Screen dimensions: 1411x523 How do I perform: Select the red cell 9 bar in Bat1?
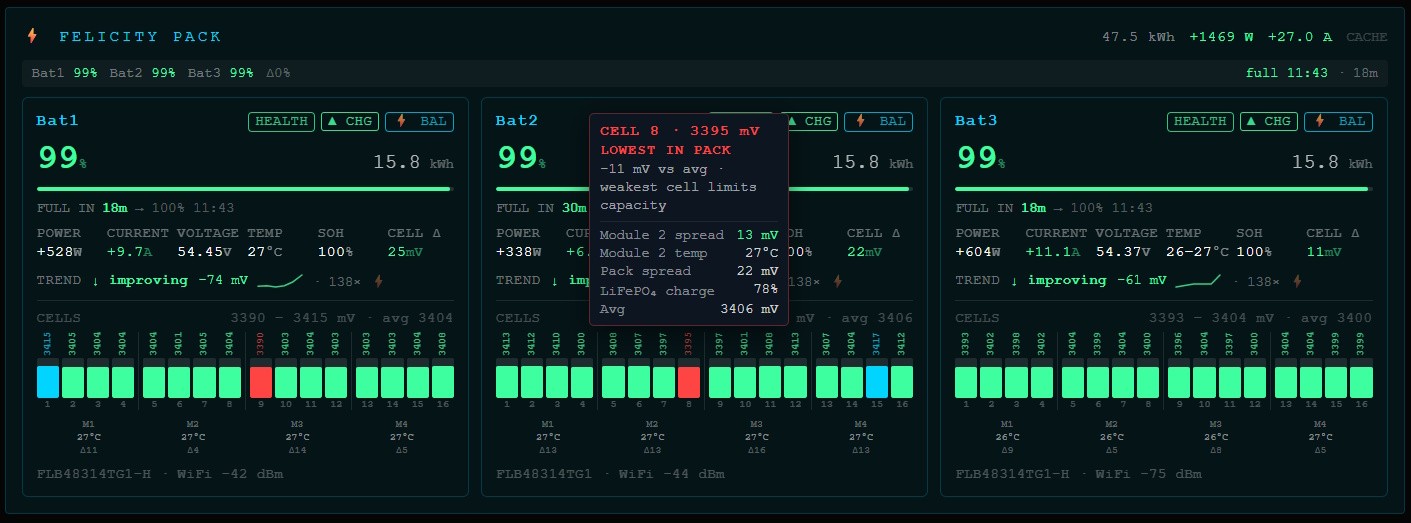(x=261, y=382)
